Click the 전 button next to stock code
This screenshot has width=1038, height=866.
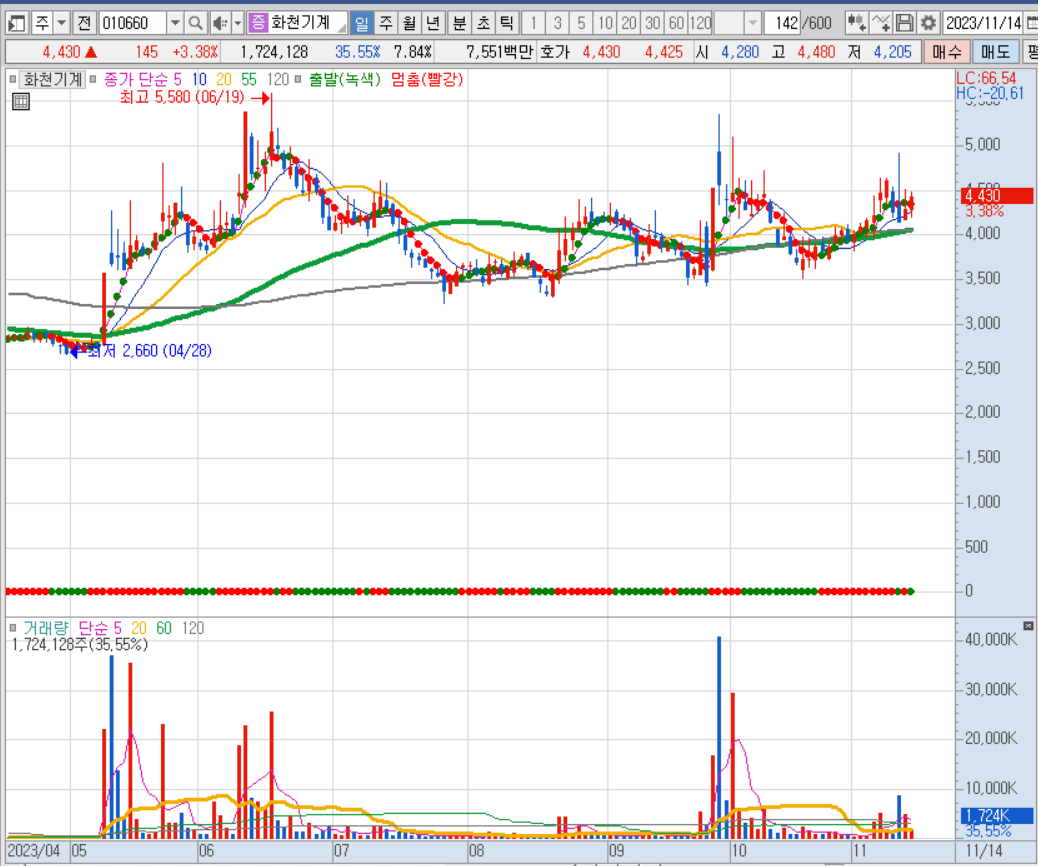84,24
